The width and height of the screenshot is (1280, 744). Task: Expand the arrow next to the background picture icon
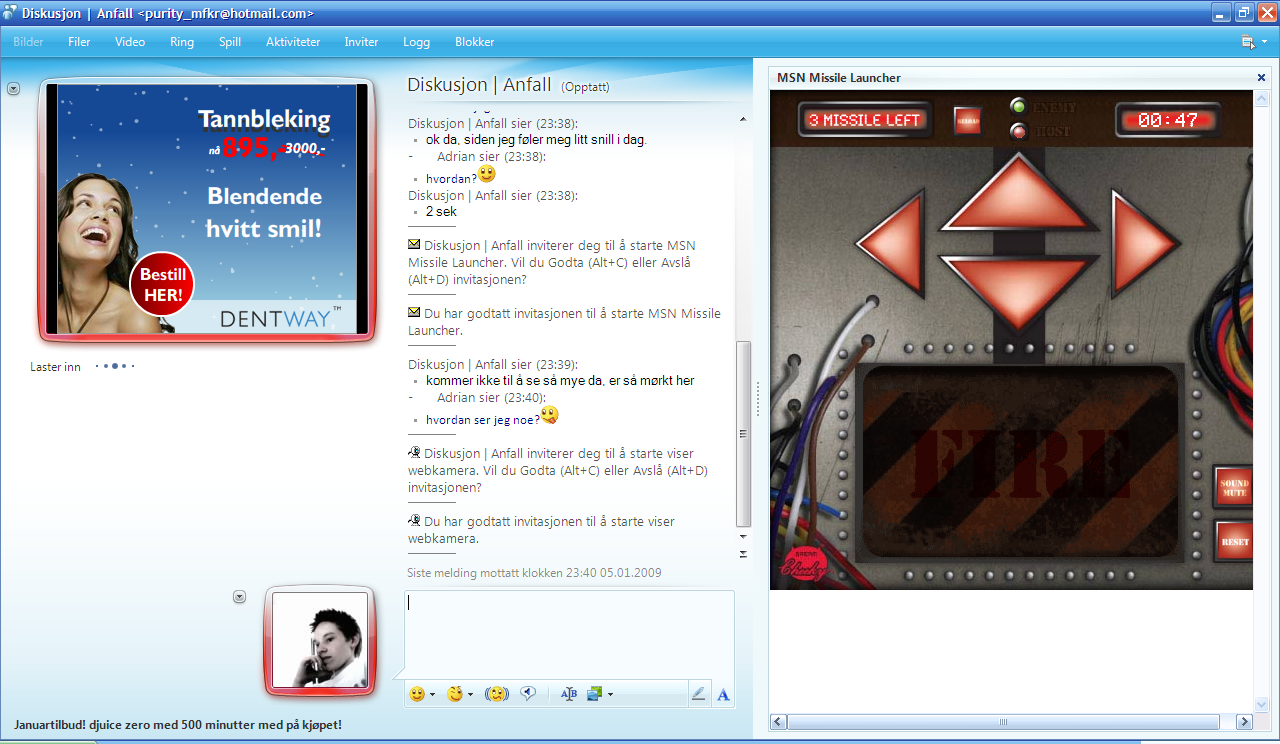coord(610,695)
